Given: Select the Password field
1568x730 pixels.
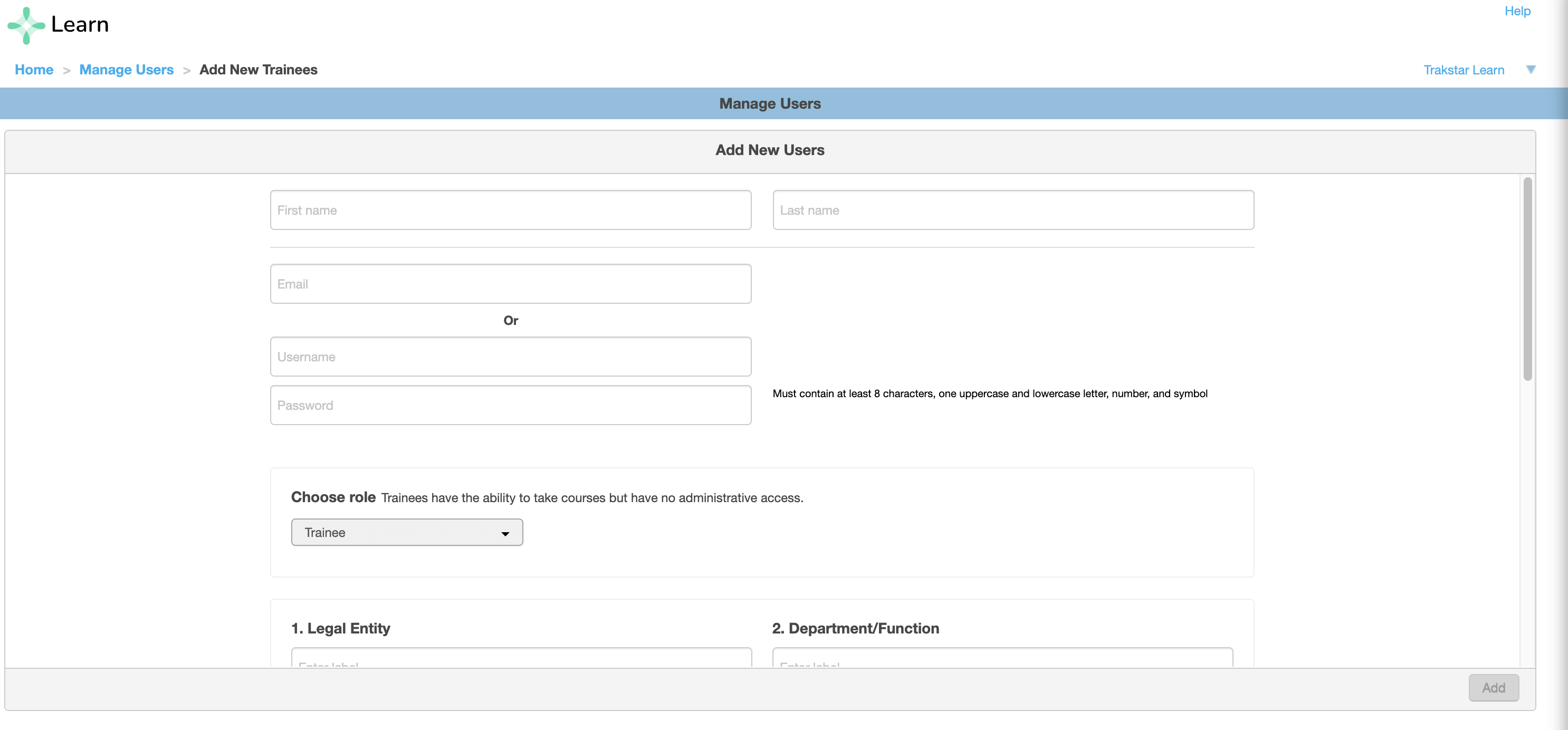Looking at the screenshot, I should pyautogui.click(x=511, y=405).
